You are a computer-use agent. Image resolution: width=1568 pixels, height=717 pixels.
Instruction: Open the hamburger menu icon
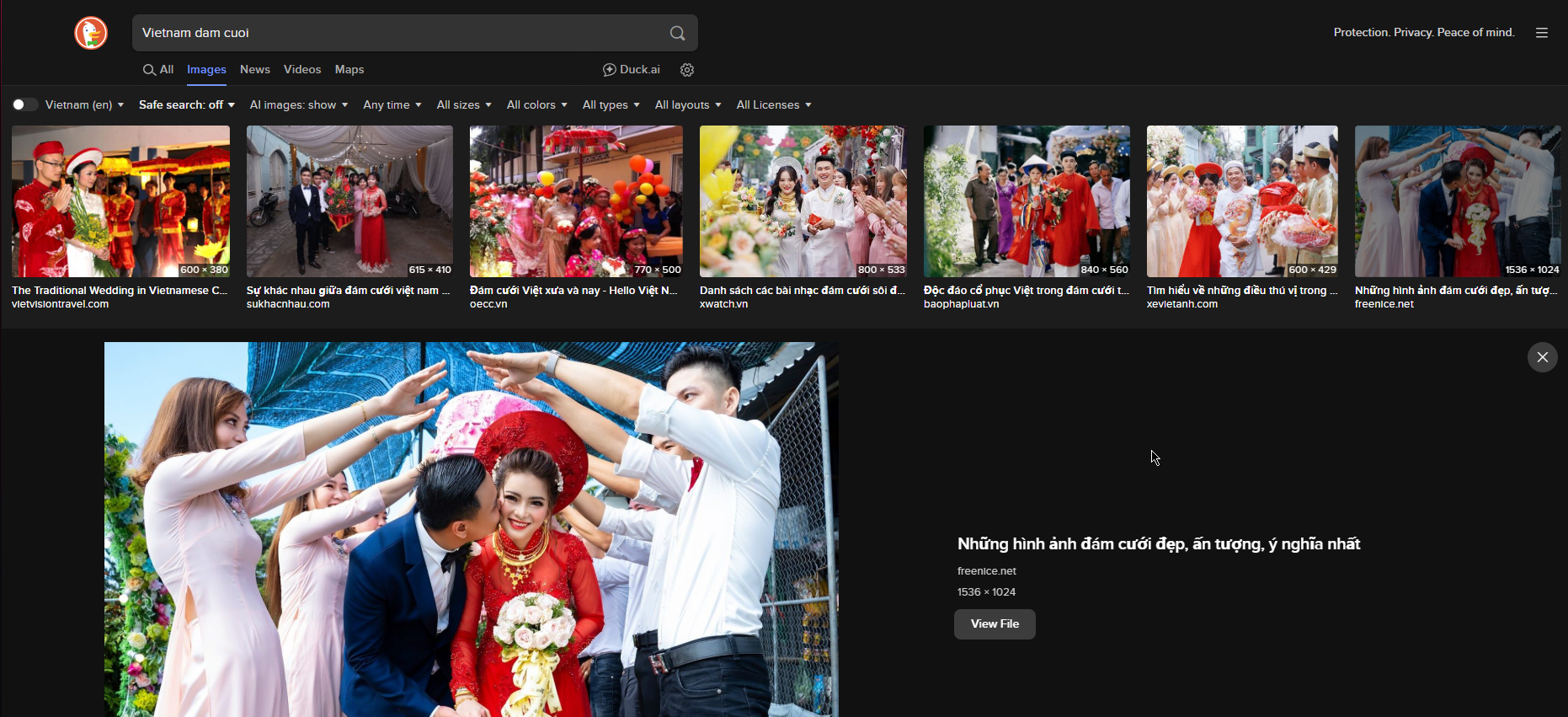[1542, 33]
